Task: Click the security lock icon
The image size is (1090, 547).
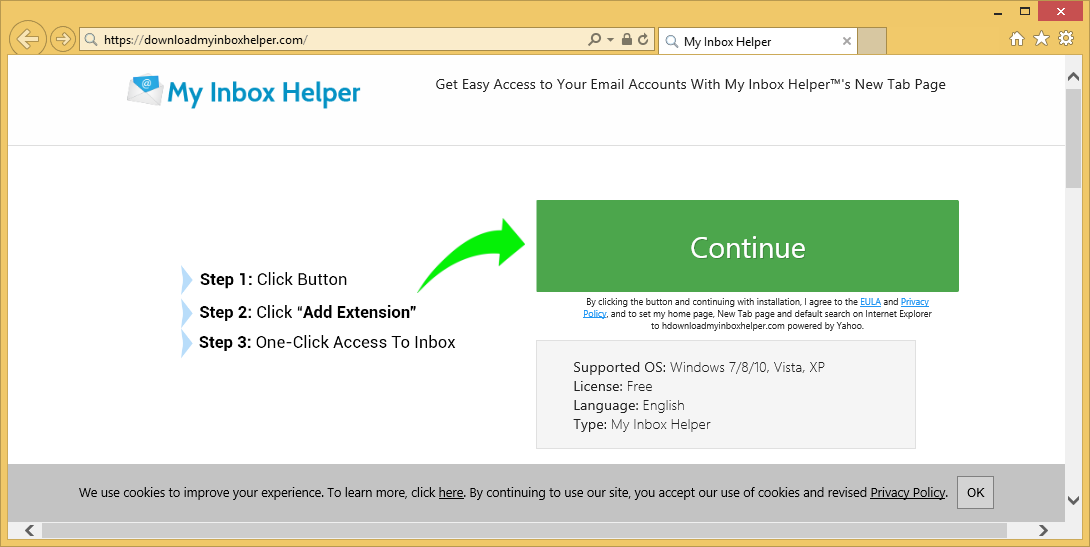Action: point(626,40)
